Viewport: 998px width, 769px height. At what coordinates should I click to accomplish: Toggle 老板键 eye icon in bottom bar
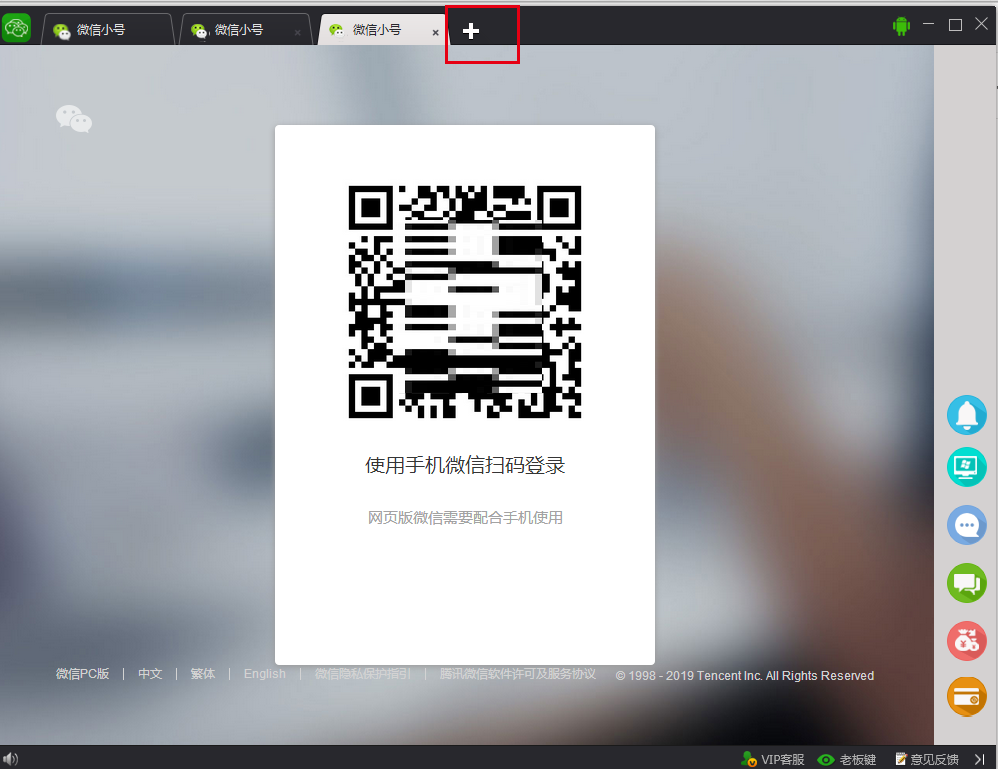click(x=848, y=759)
